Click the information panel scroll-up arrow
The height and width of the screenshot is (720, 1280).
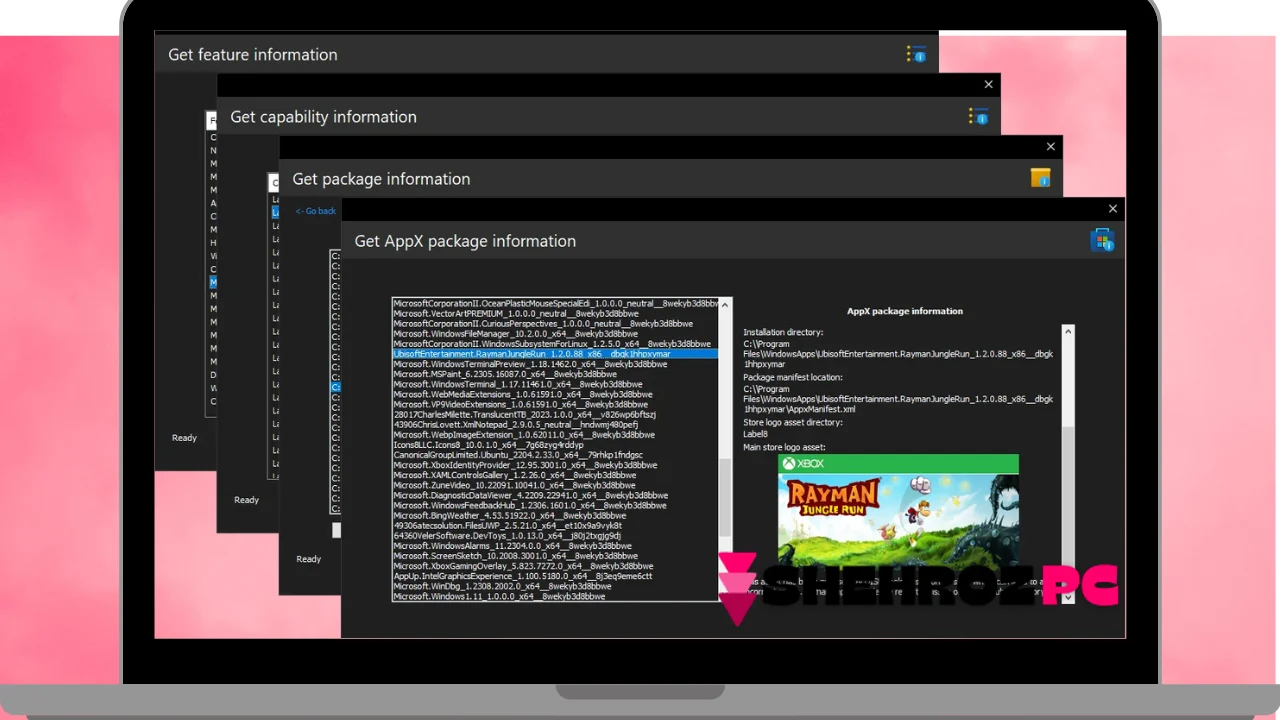1067,331
